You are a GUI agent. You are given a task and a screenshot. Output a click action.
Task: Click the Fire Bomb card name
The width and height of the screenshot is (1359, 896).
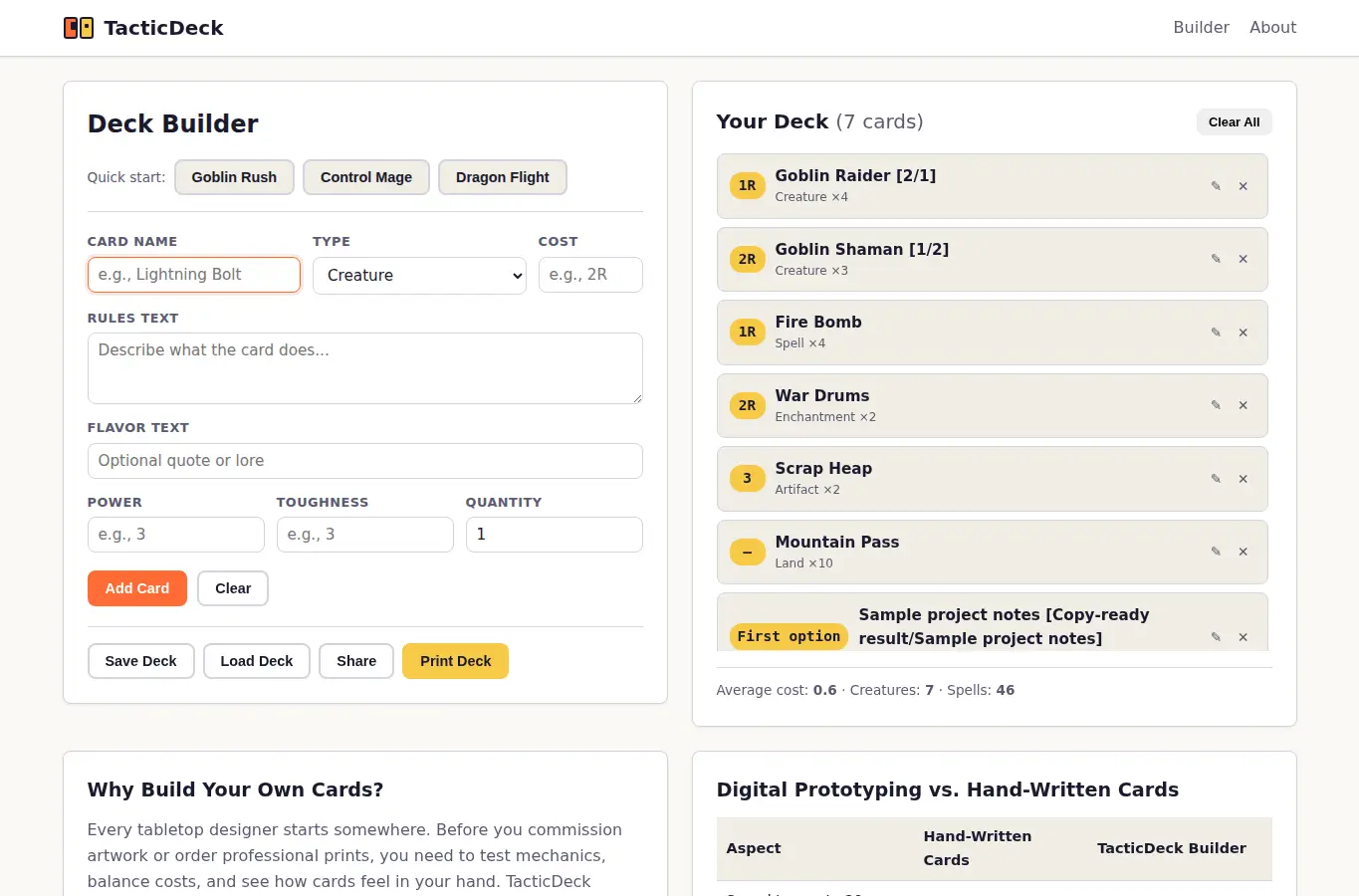click(818, 323)
